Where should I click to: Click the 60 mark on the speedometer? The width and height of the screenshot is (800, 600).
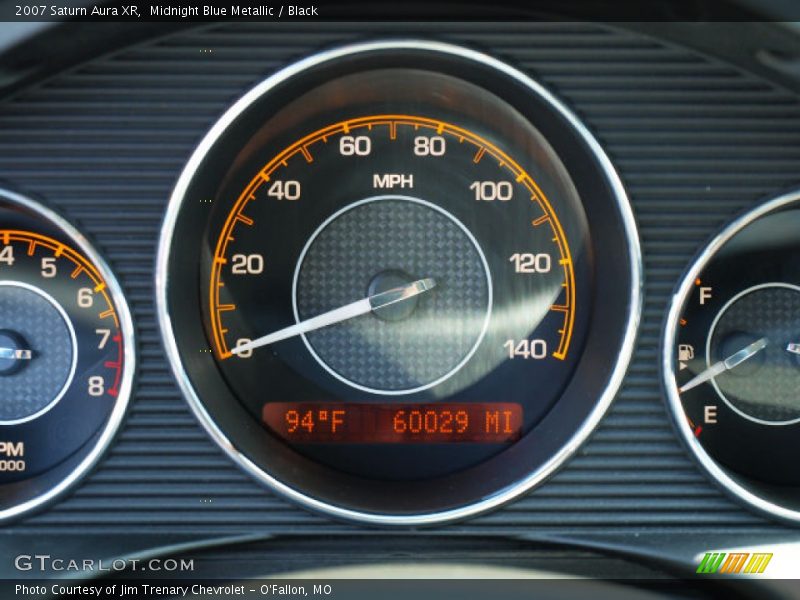coord(355,146)
